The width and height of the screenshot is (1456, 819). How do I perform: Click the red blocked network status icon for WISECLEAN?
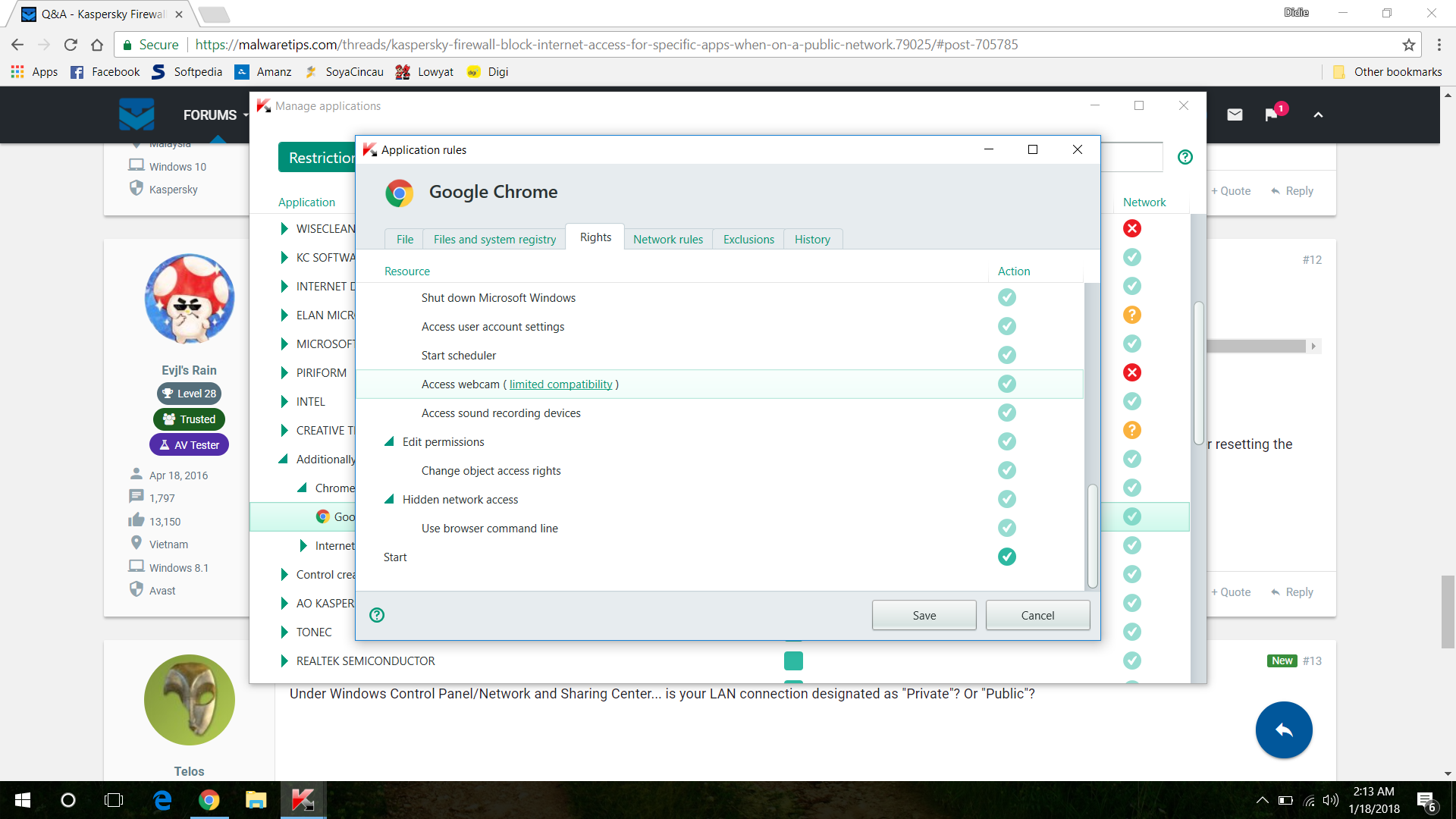(1131, 228)
